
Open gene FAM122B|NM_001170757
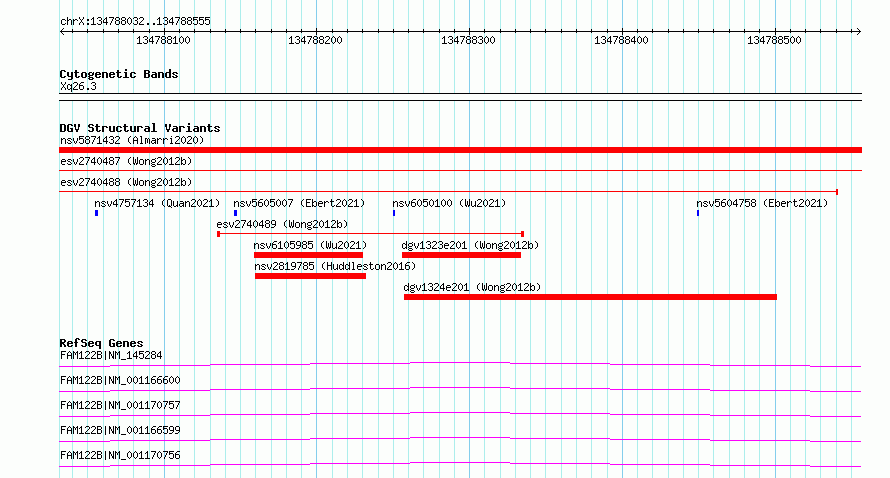(120, 405)
